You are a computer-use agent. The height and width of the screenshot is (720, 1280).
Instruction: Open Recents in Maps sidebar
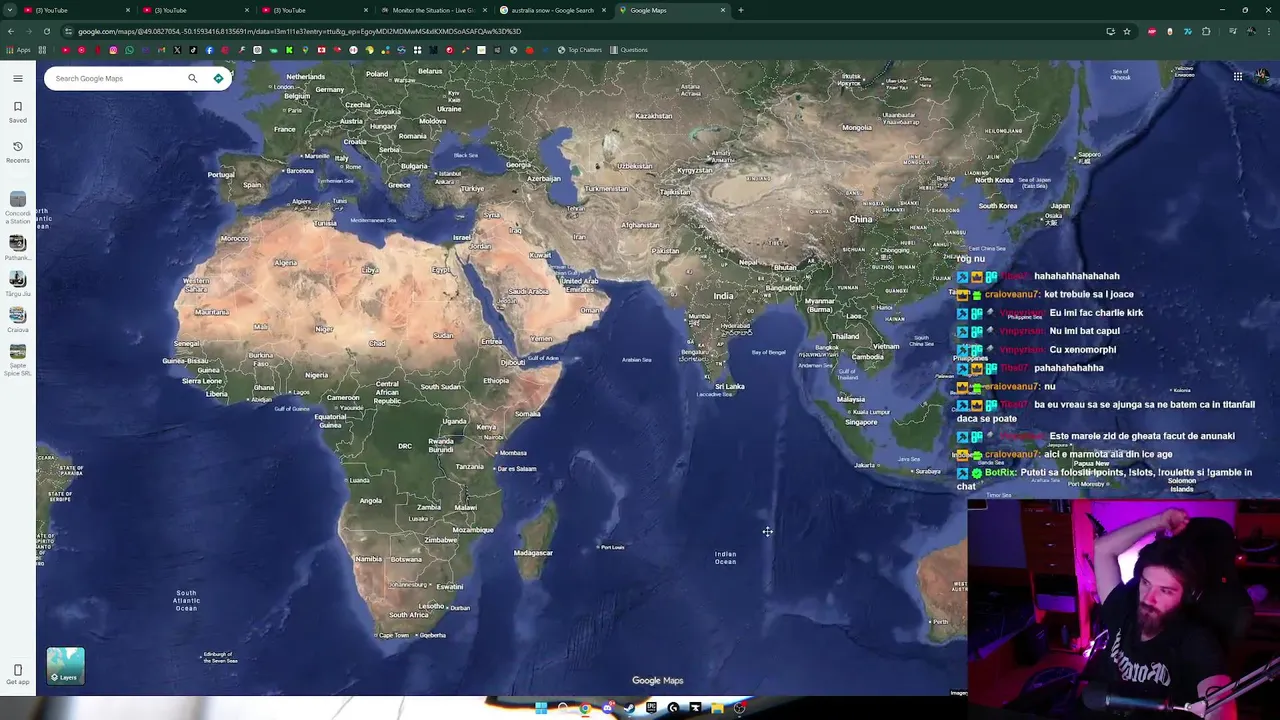[18, 151]
